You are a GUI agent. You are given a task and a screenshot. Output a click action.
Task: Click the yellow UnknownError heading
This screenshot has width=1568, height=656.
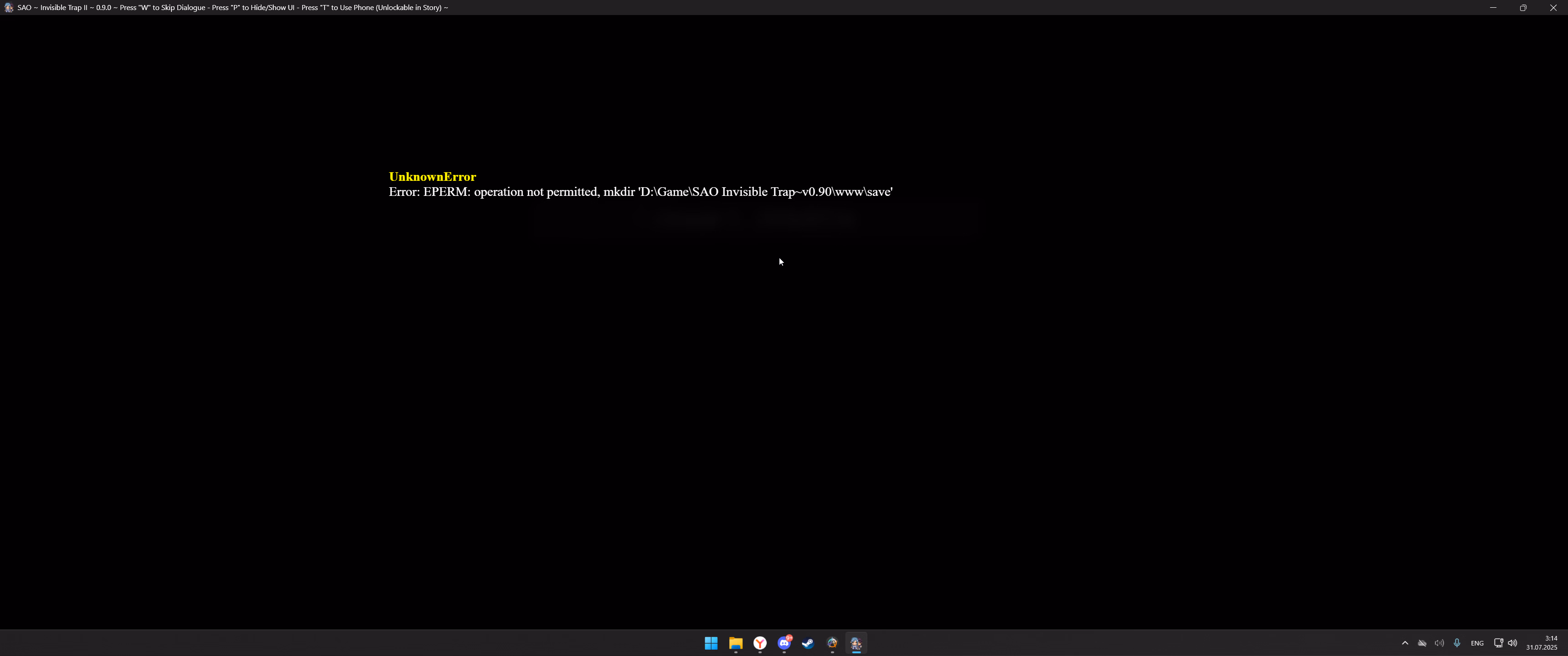click(432, 177)
